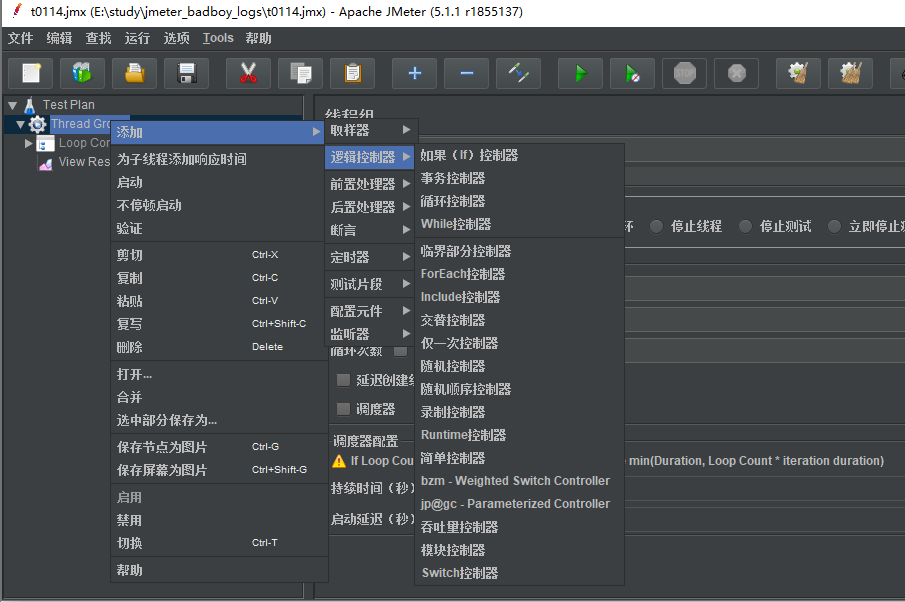
Task: Toggle the checkbox beside 循环次数
Action: click(401, 351)
